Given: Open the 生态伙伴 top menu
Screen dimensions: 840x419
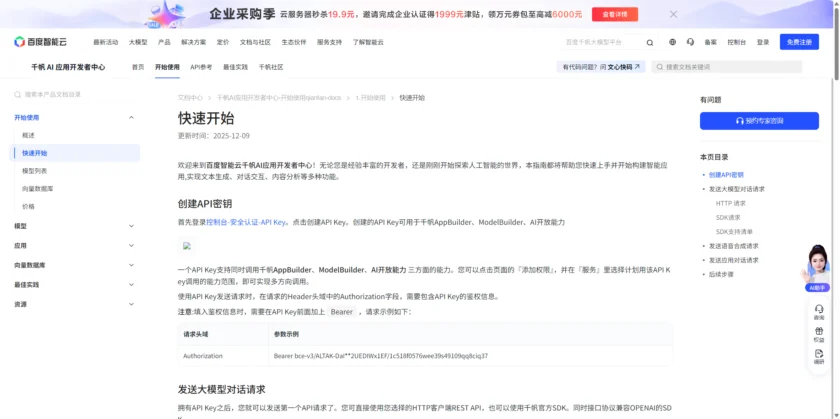Looking at the screenshot, I should (294, 42).
